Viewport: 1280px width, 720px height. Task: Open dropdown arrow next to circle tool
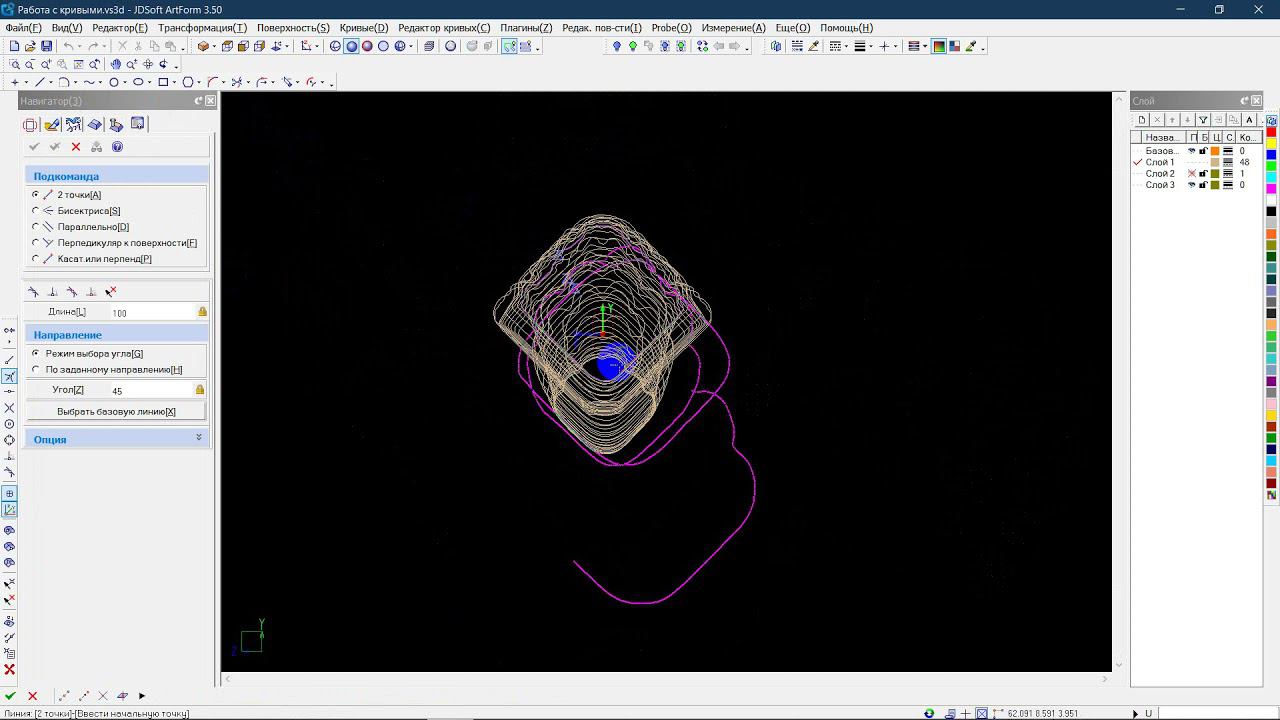tap(125, 83)
